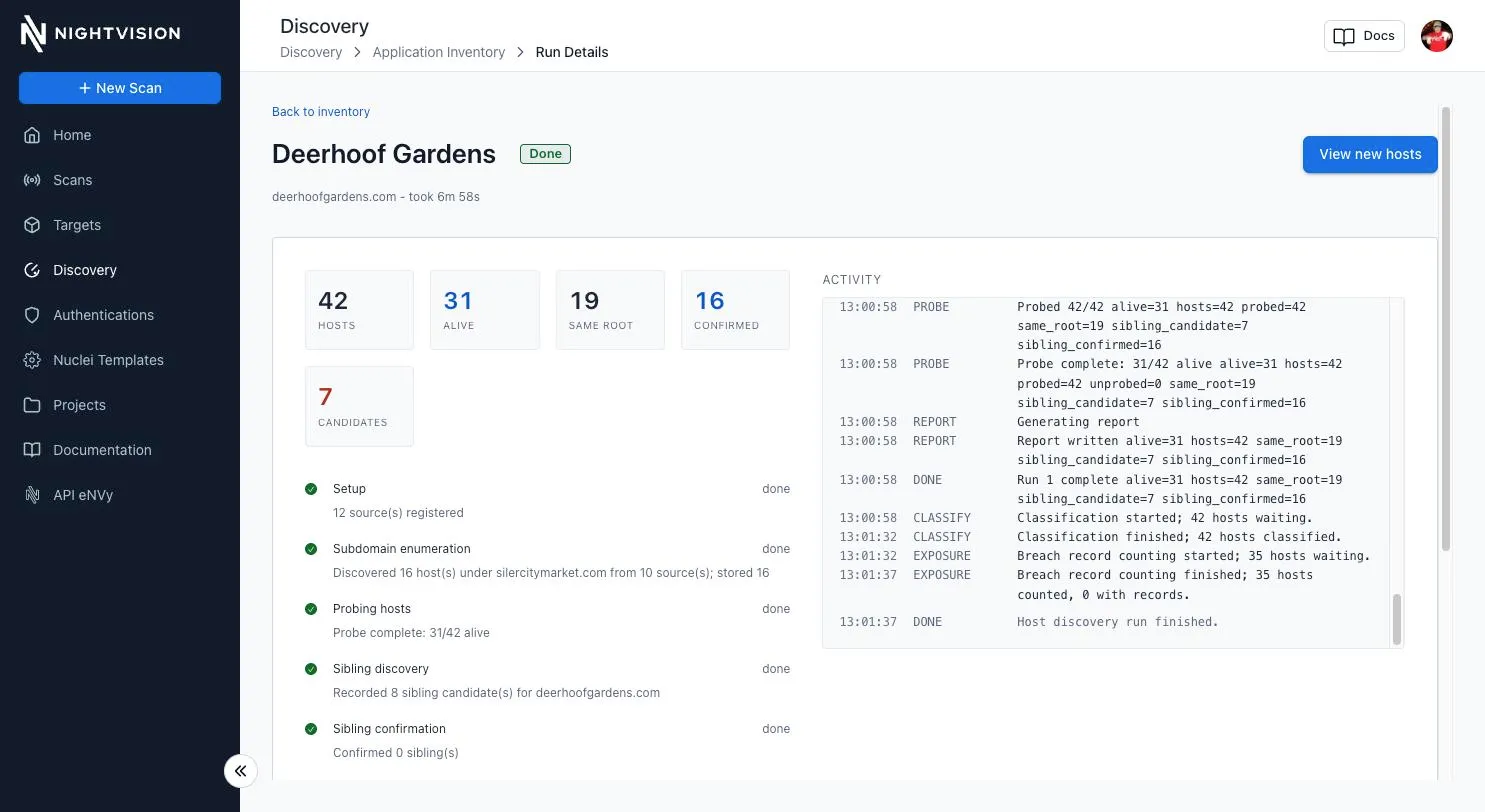Screen dimensions: 1485x812
Task: Click the main page vertical scrollbar
Action: tap(1445, 328)
